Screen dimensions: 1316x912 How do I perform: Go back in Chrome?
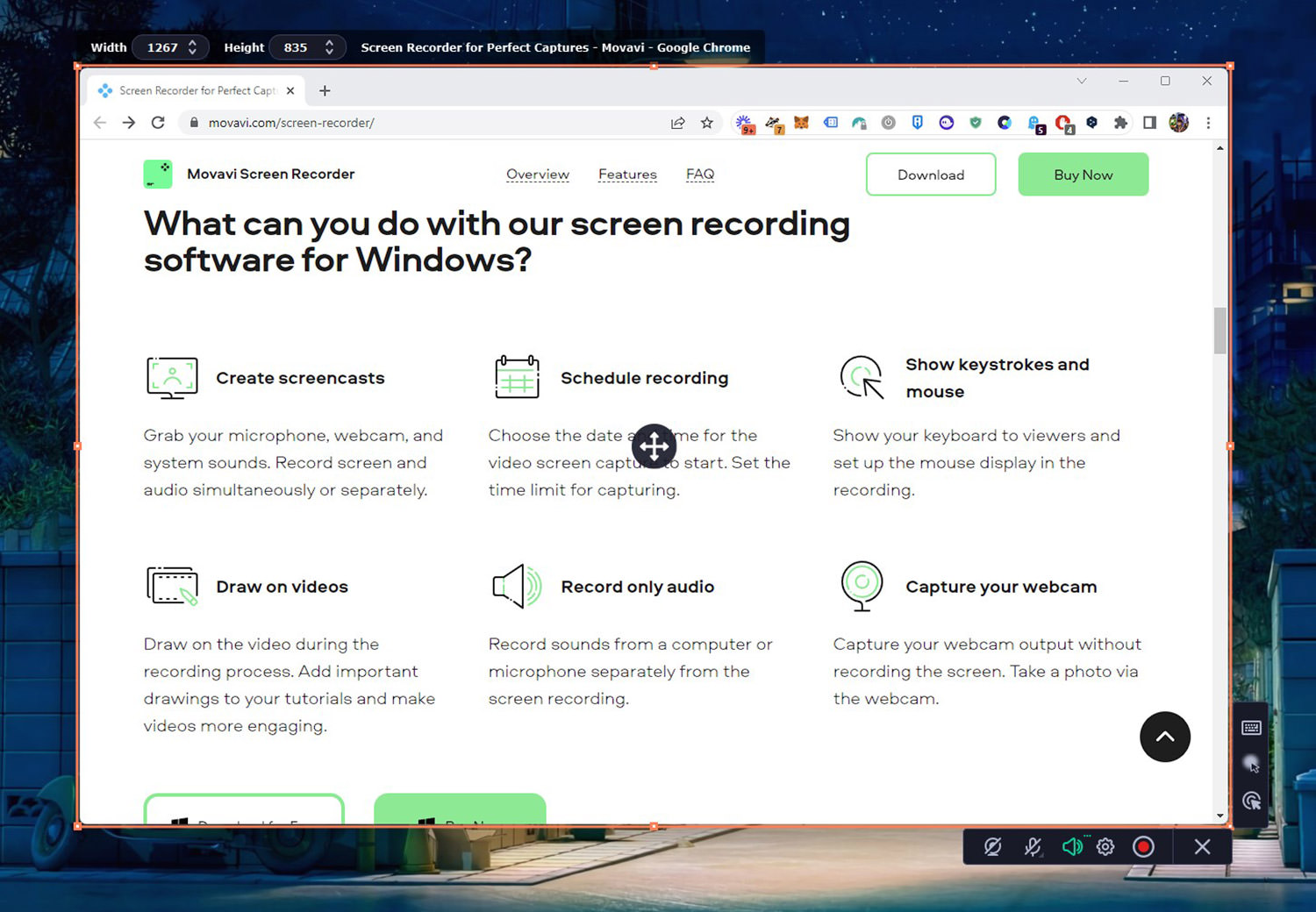pos(99,123)
